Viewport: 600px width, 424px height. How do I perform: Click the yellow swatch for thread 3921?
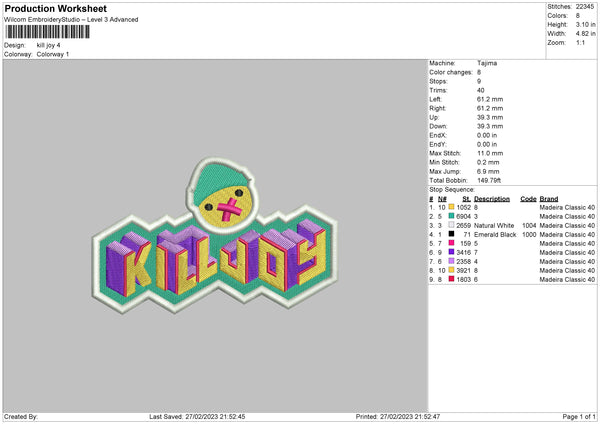[x=451, y=270]
